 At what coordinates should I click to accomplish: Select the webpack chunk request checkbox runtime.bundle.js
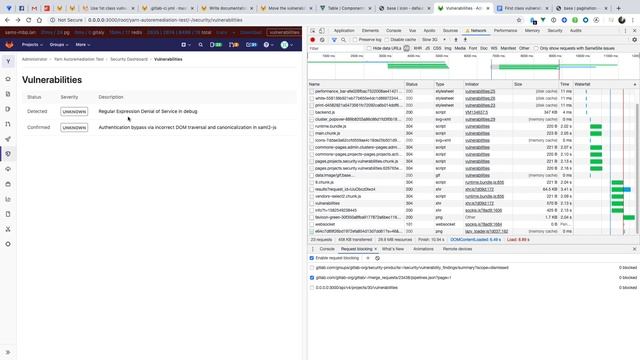(312, 127)
